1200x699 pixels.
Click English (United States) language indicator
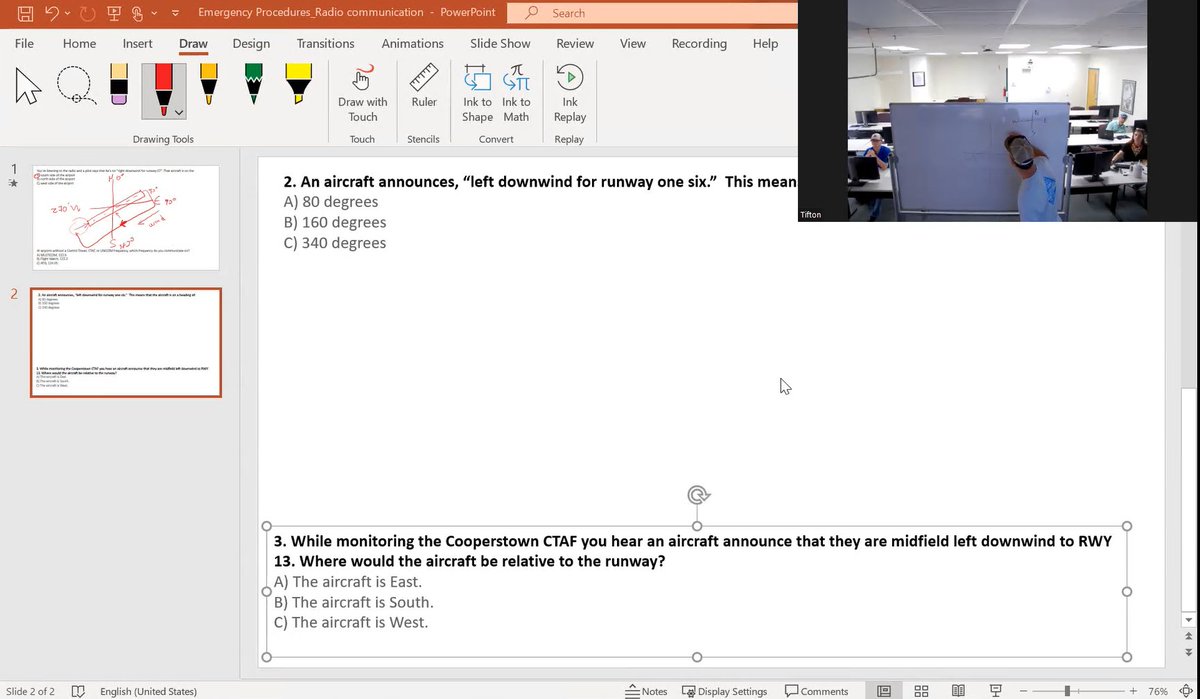point(148,691)
